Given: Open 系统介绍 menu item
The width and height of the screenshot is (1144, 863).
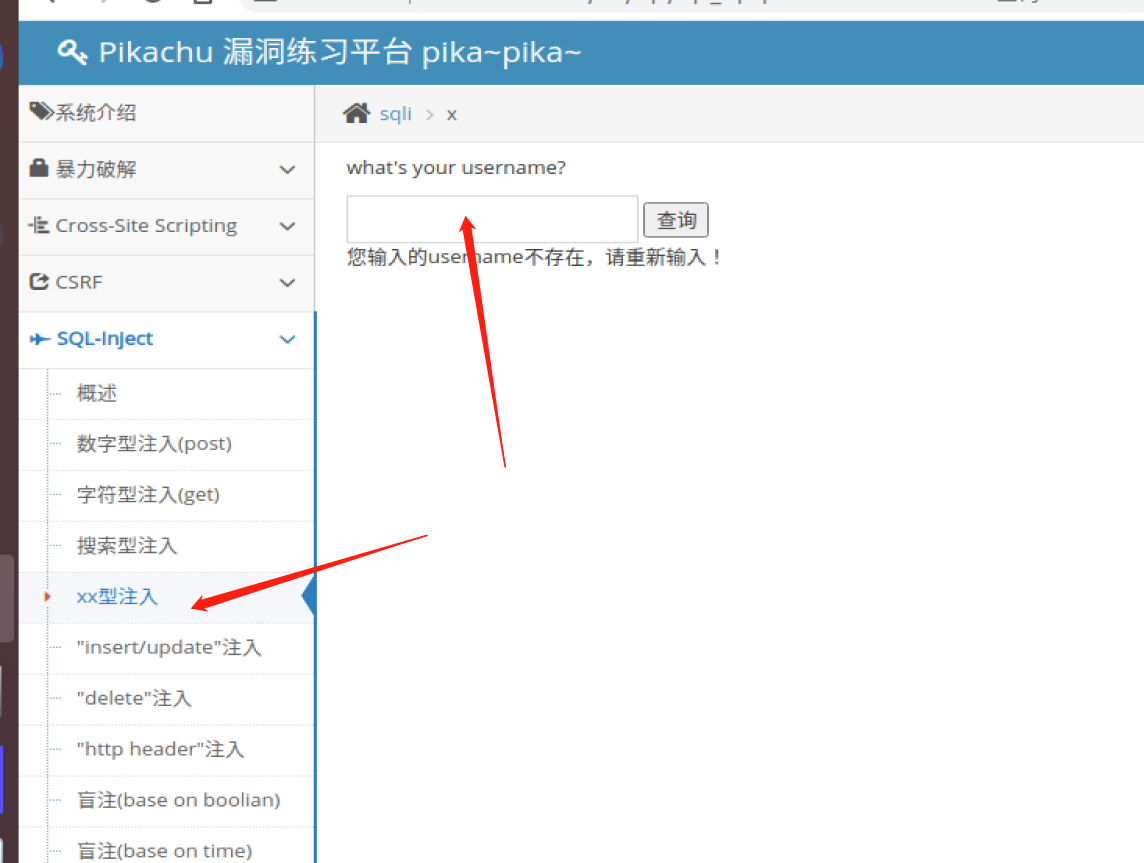Looking at the screenshot, I should tap(166, 113).
